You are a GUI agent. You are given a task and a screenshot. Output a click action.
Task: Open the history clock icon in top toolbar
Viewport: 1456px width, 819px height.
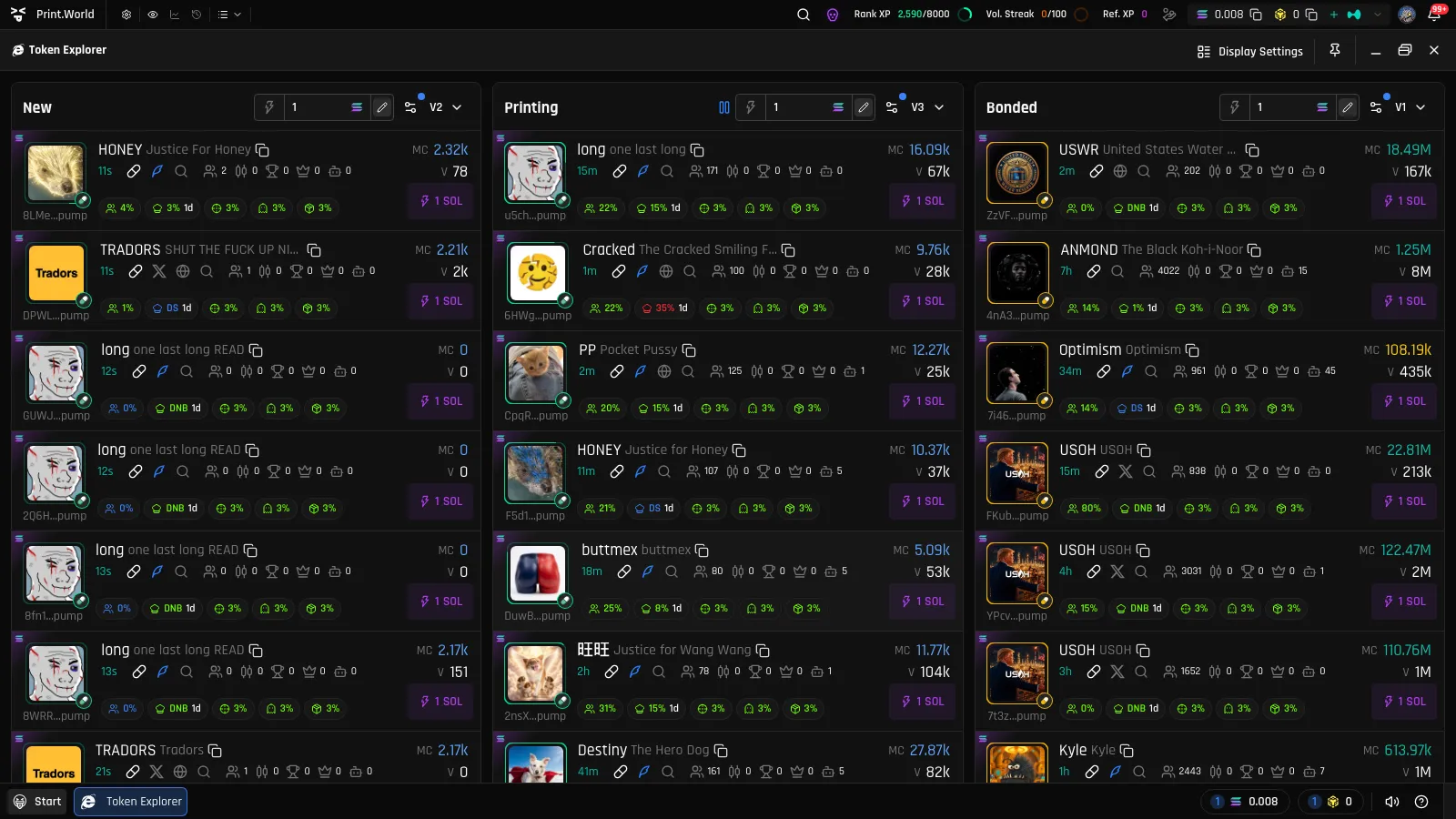pos(197,15)
